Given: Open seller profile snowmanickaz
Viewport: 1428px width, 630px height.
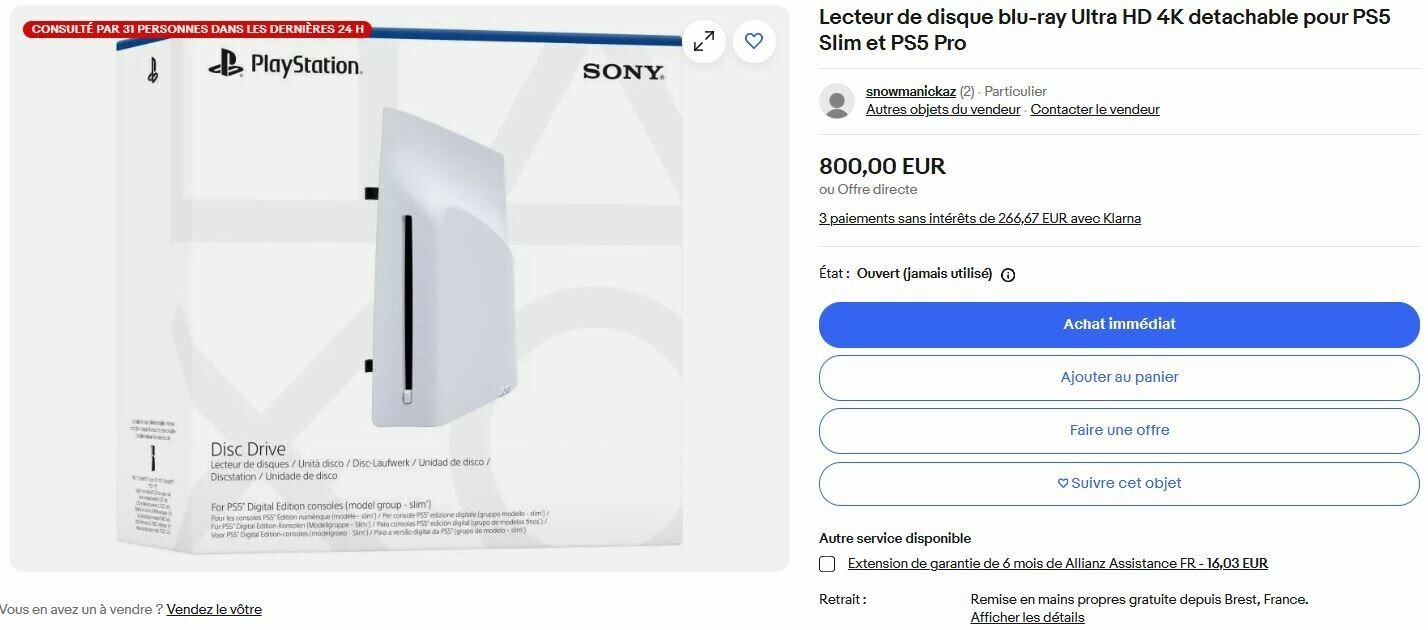Looking at the screenshot, I should click(x=911, y=91).
